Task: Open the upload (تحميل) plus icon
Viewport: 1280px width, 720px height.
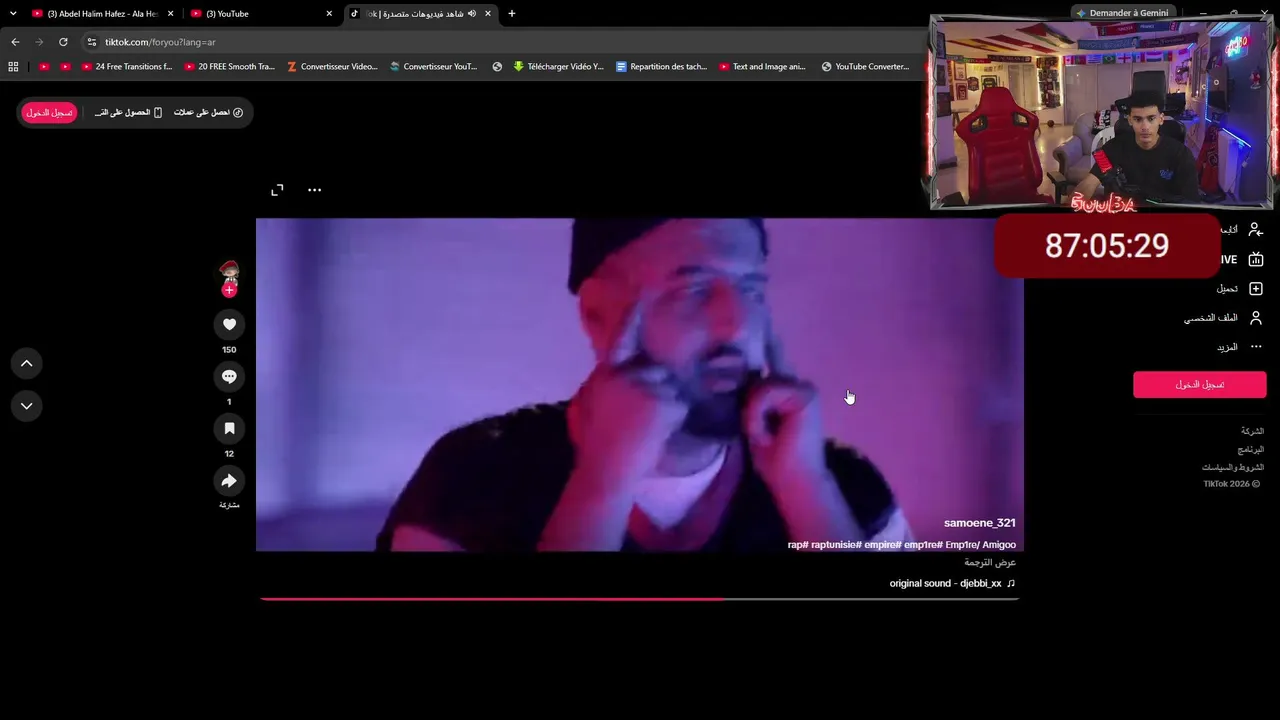Action: [x=1256, y=288]
